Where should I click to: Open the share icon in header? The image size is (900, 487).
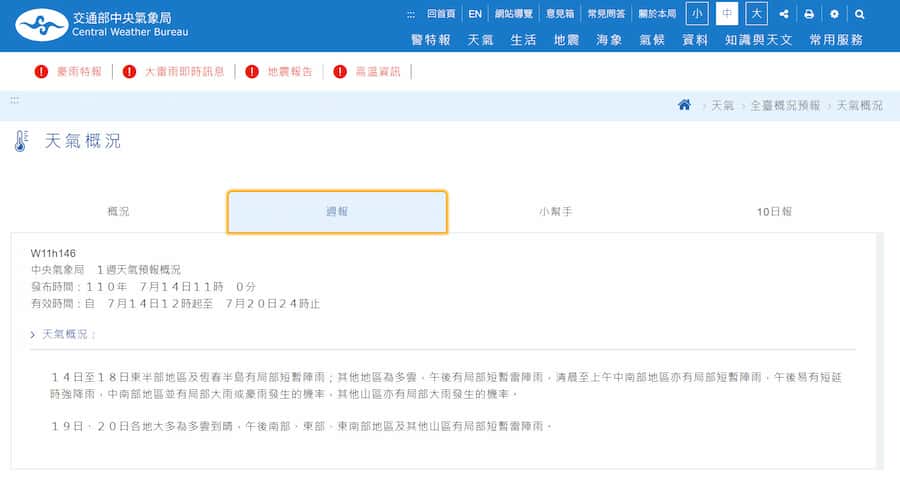click(783, 14)
